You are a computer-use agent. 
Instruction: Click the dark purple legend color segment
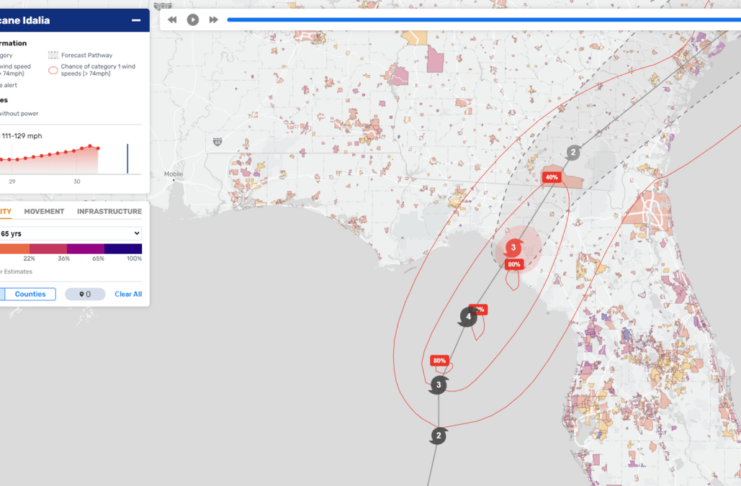click(x=123, y=248)
